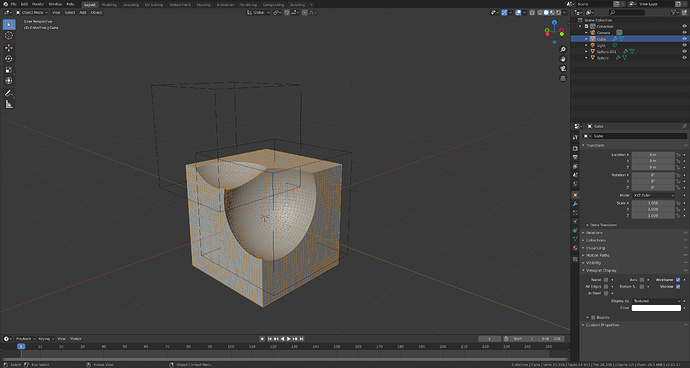Expand the Relations panel
This screenshot has width=690, height=368.
pyautogui.click(x=594, y=232)
